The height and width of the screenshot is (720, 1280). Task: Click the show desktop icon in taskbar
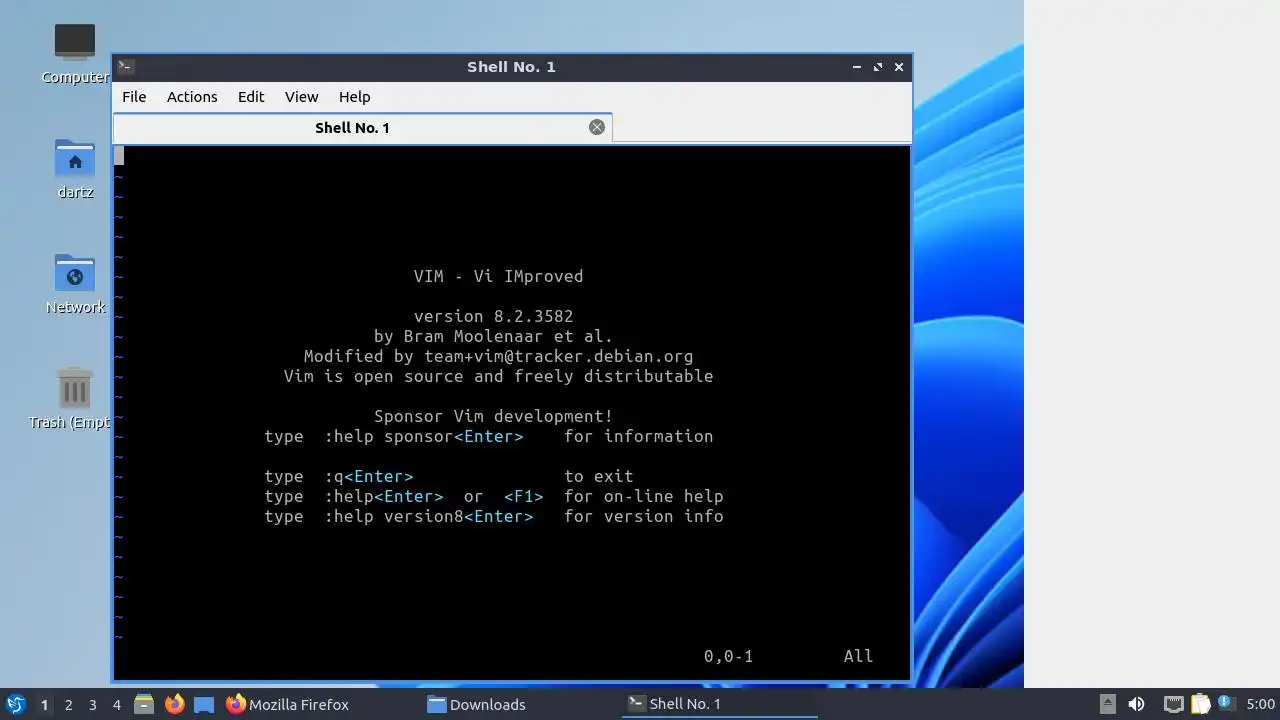pyautogui.click(x=204, y=704)
